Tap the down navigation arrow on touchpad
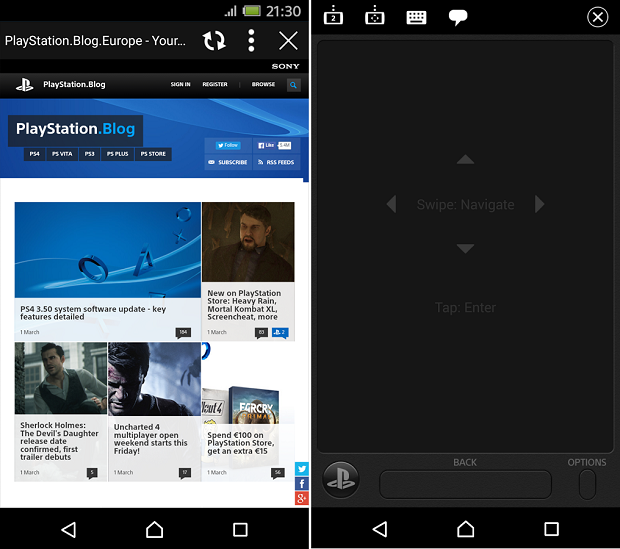The image size is (620, 549). [x=465, y=248]
